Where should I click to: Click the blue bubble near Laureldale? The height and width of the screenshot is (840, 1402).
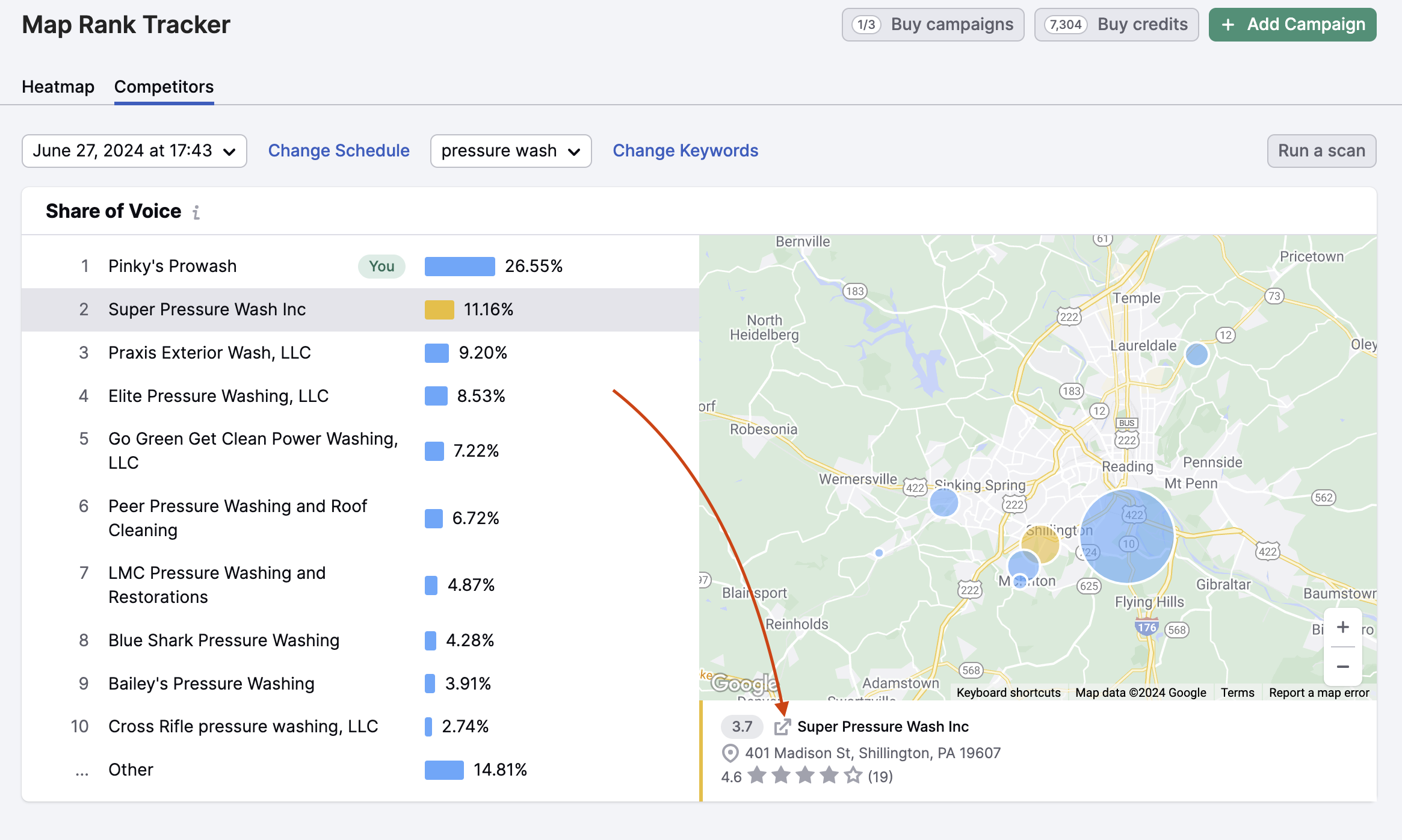(1197, 354)
